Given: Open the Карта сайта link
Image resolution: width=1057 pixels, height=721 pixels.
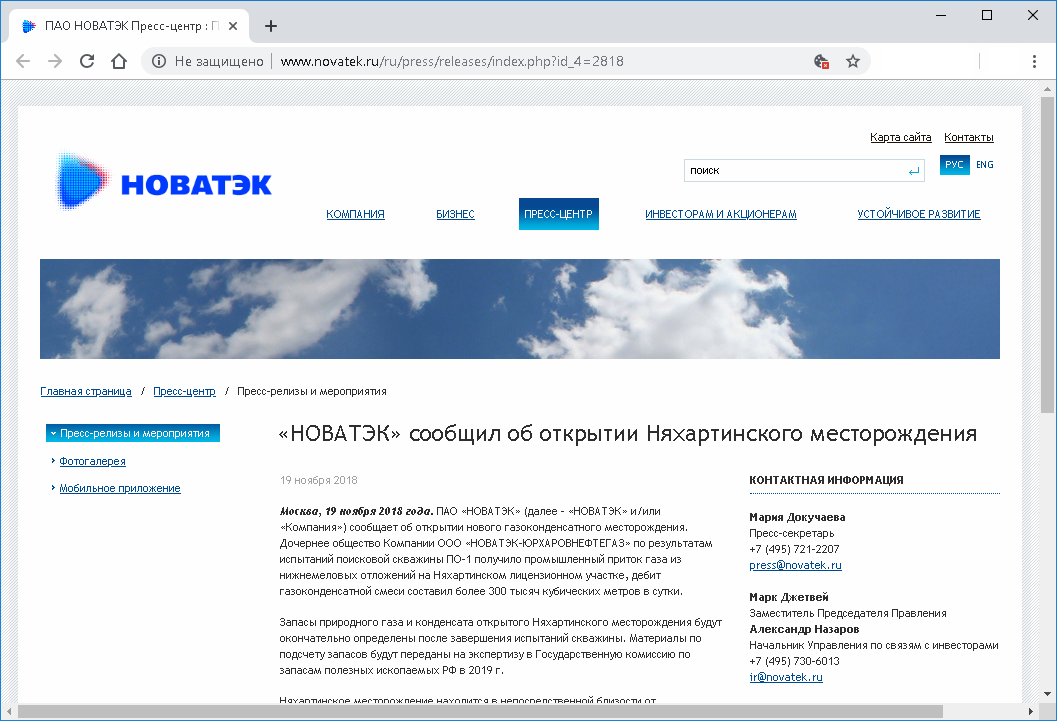Looking at the screenshot, I should point(901,137).
